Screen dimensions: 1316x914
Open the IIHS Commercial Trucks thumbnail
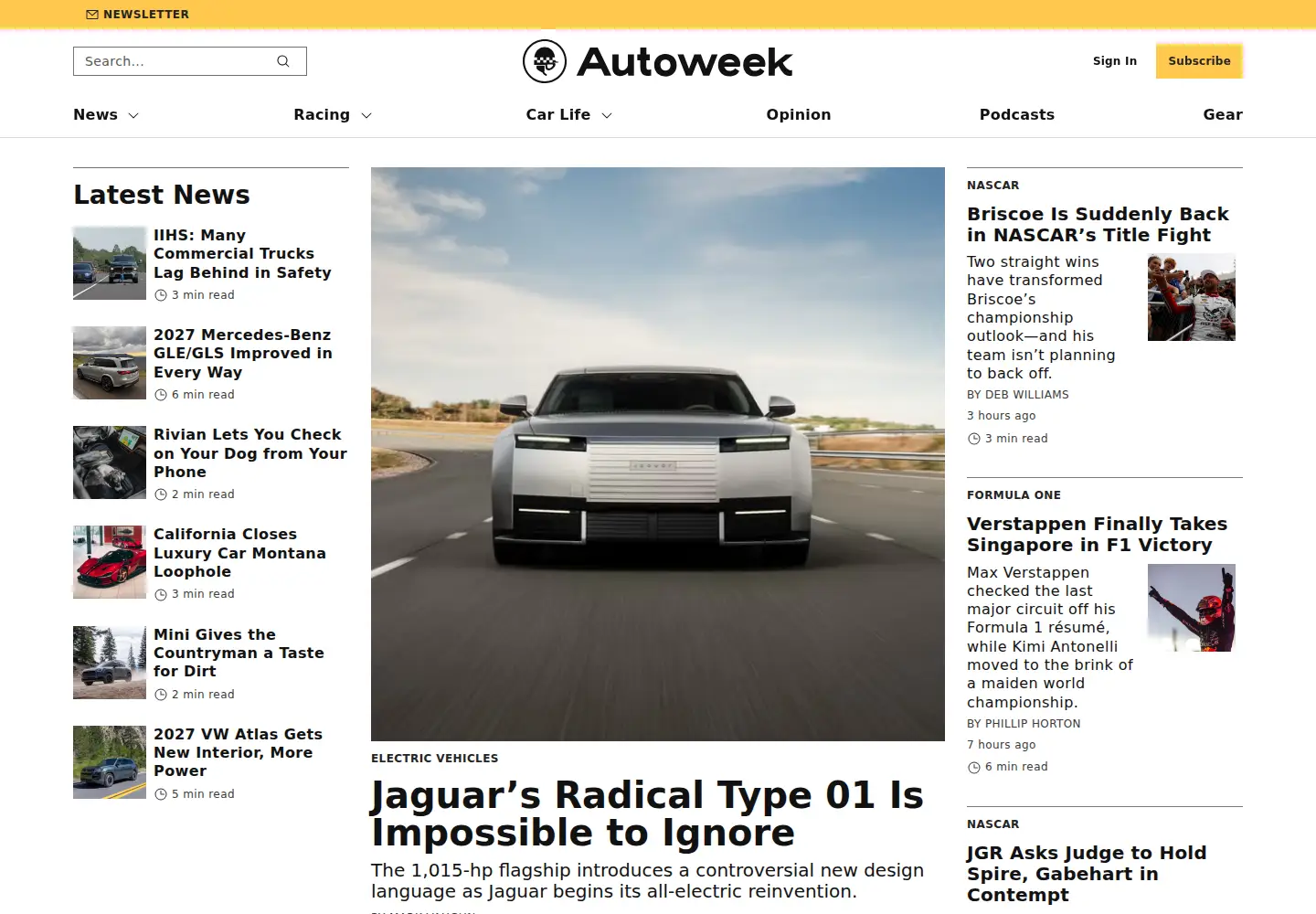pos(110,263)
